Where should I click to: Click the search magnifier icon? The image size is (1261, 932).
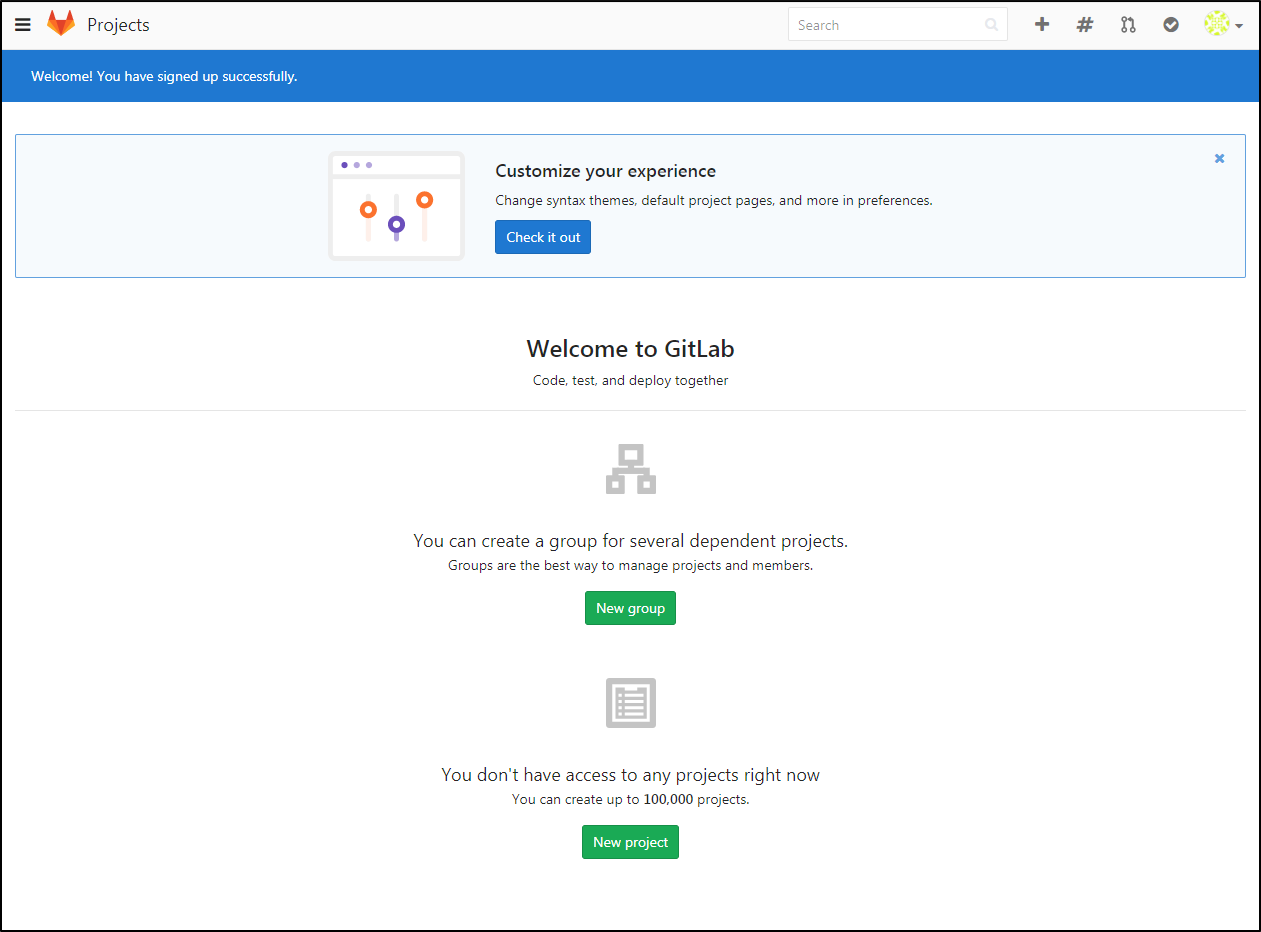(x=991, y=25)
